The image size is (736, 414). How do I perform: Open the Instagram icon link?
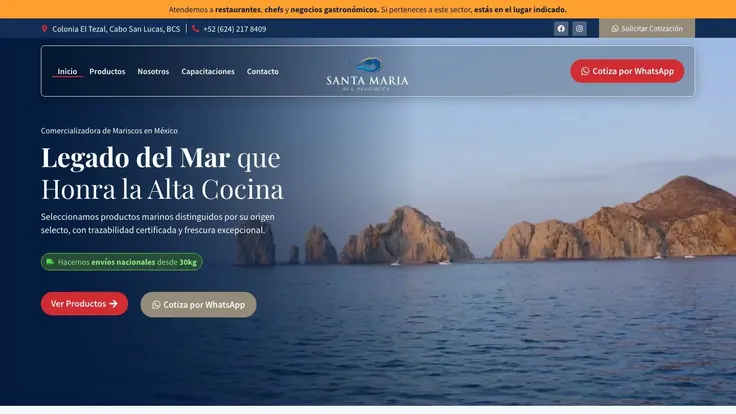579,29
